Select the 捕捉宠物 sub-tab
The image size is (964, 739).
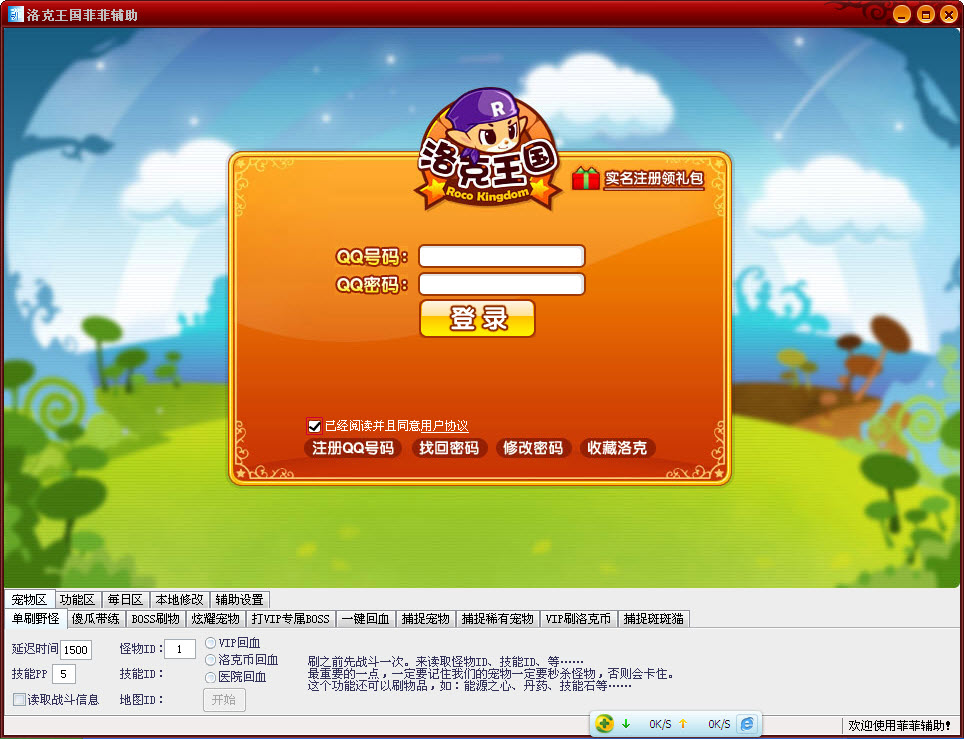pyautogui.click(x=425, y=618)
